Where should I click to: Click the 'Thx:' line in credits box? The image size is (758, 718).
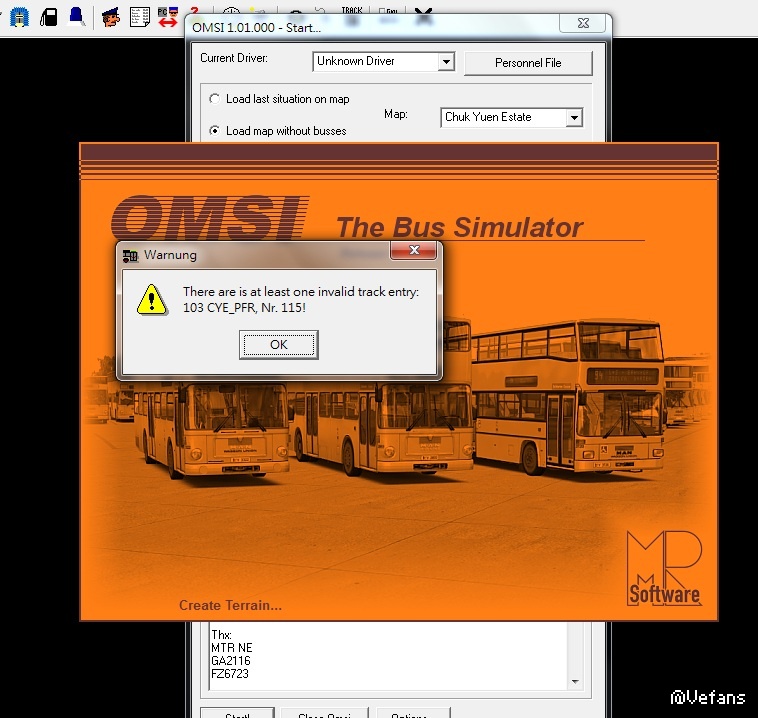click(221, 635)
